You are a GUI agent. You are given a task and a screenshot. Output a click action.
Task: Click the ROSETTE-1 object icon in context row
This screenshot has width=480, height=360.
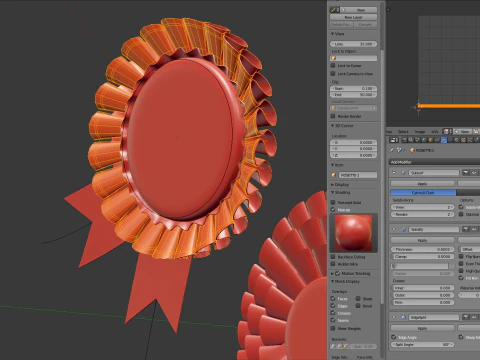412,150
